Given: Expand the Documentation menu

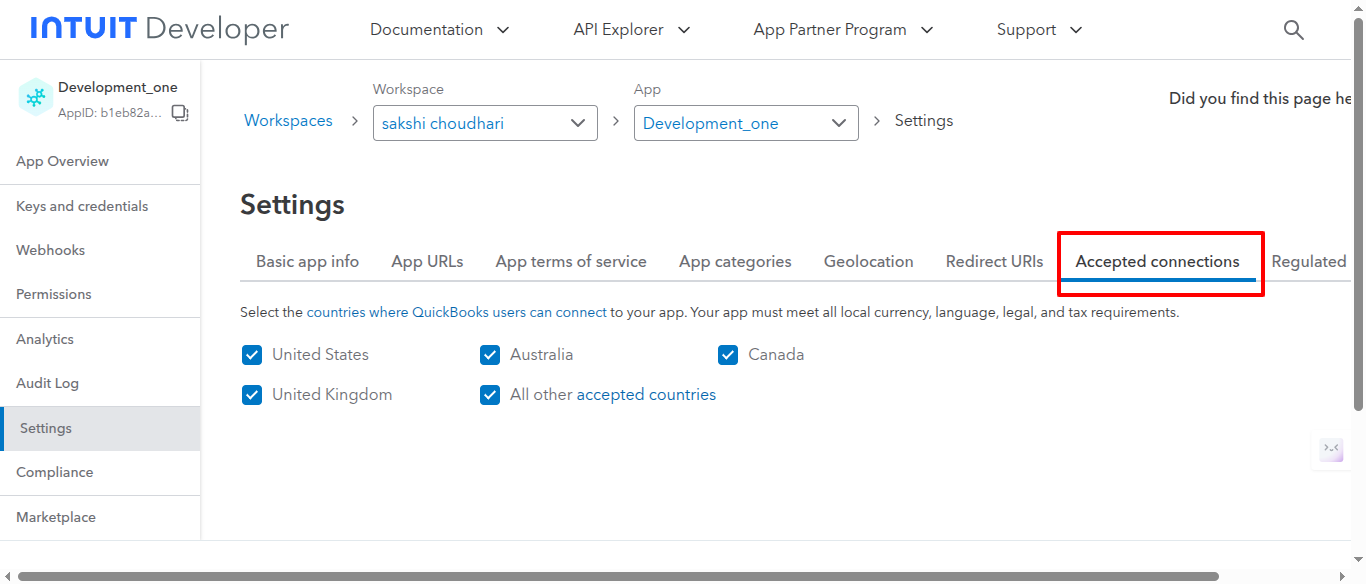Looking at the screenshot, I should 439,30.
